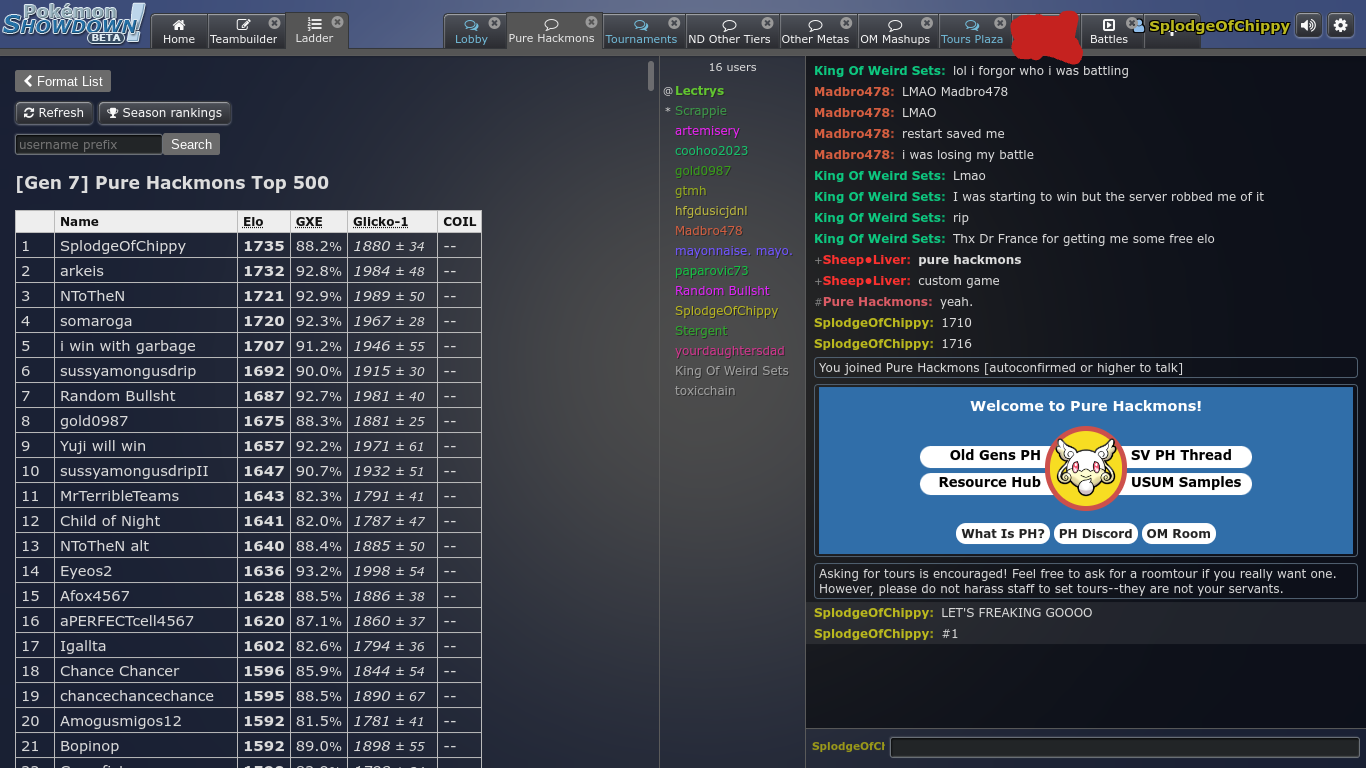This screenshot has height=768, width=1366.
Task: Refresh the ladder rankings
Action: (x=54, y=113)
